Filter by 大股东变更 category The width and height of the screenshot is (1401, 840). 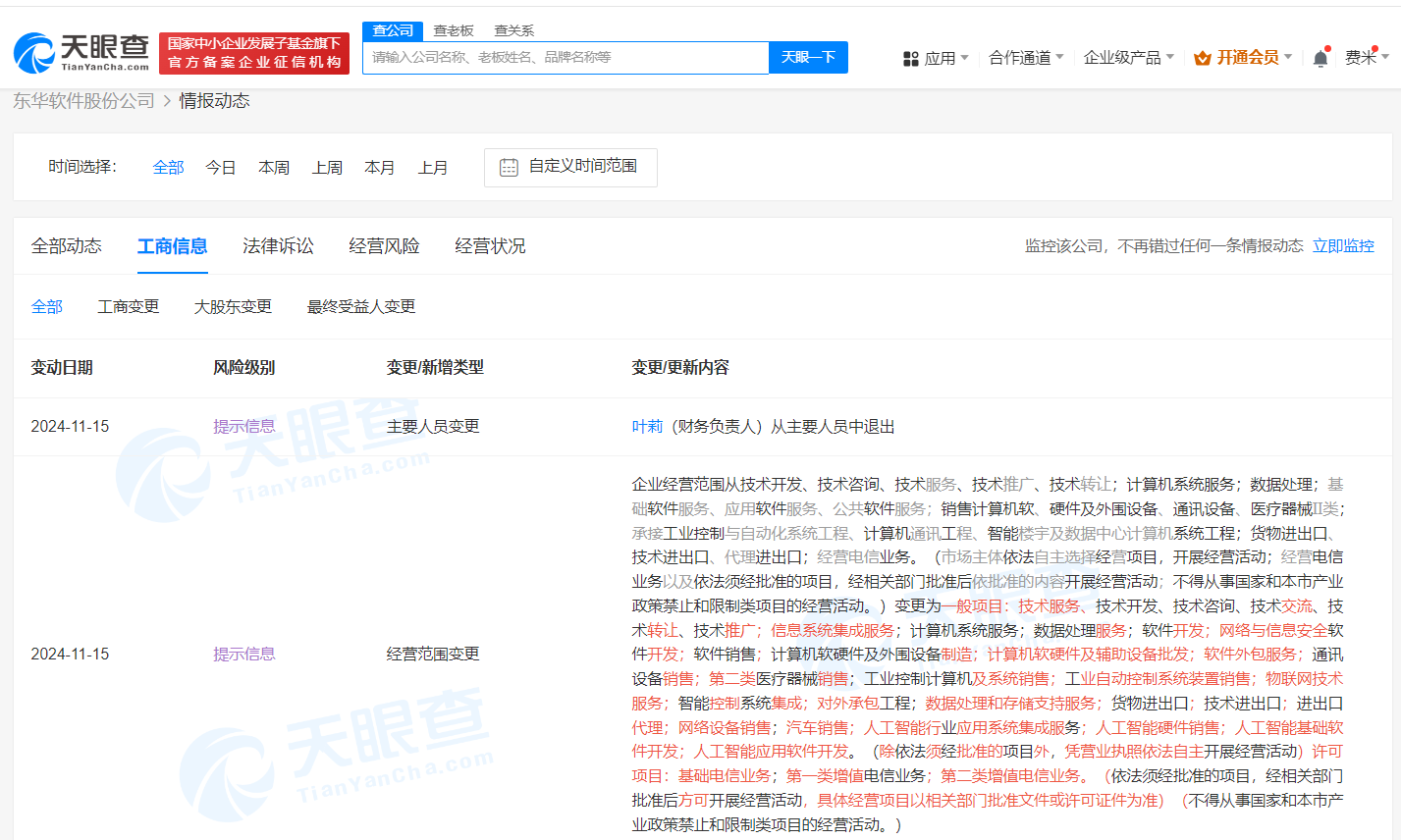[x=233, y=307]
